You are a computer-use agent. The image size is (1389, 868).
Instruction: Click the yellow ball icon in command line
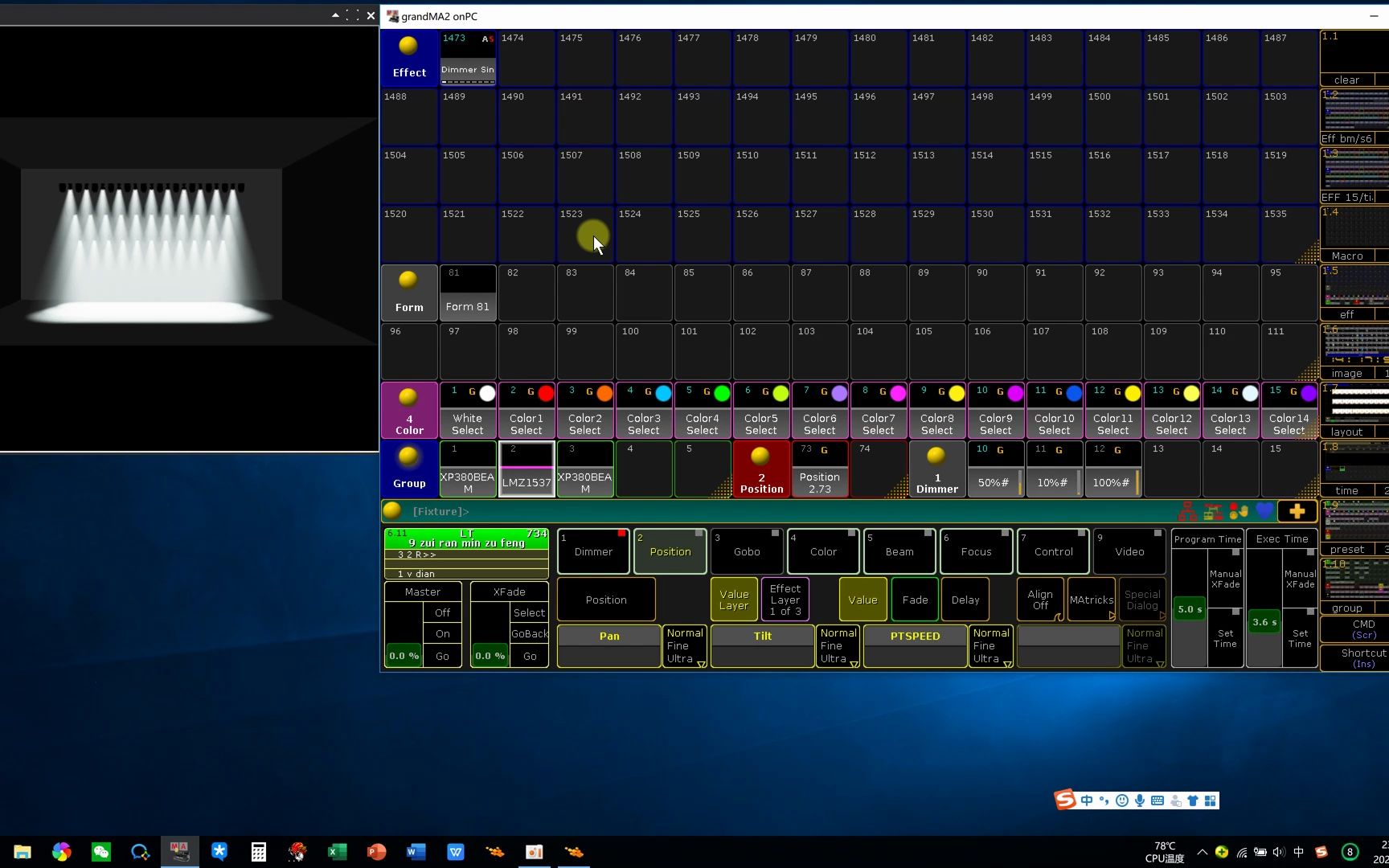point(392,510)
